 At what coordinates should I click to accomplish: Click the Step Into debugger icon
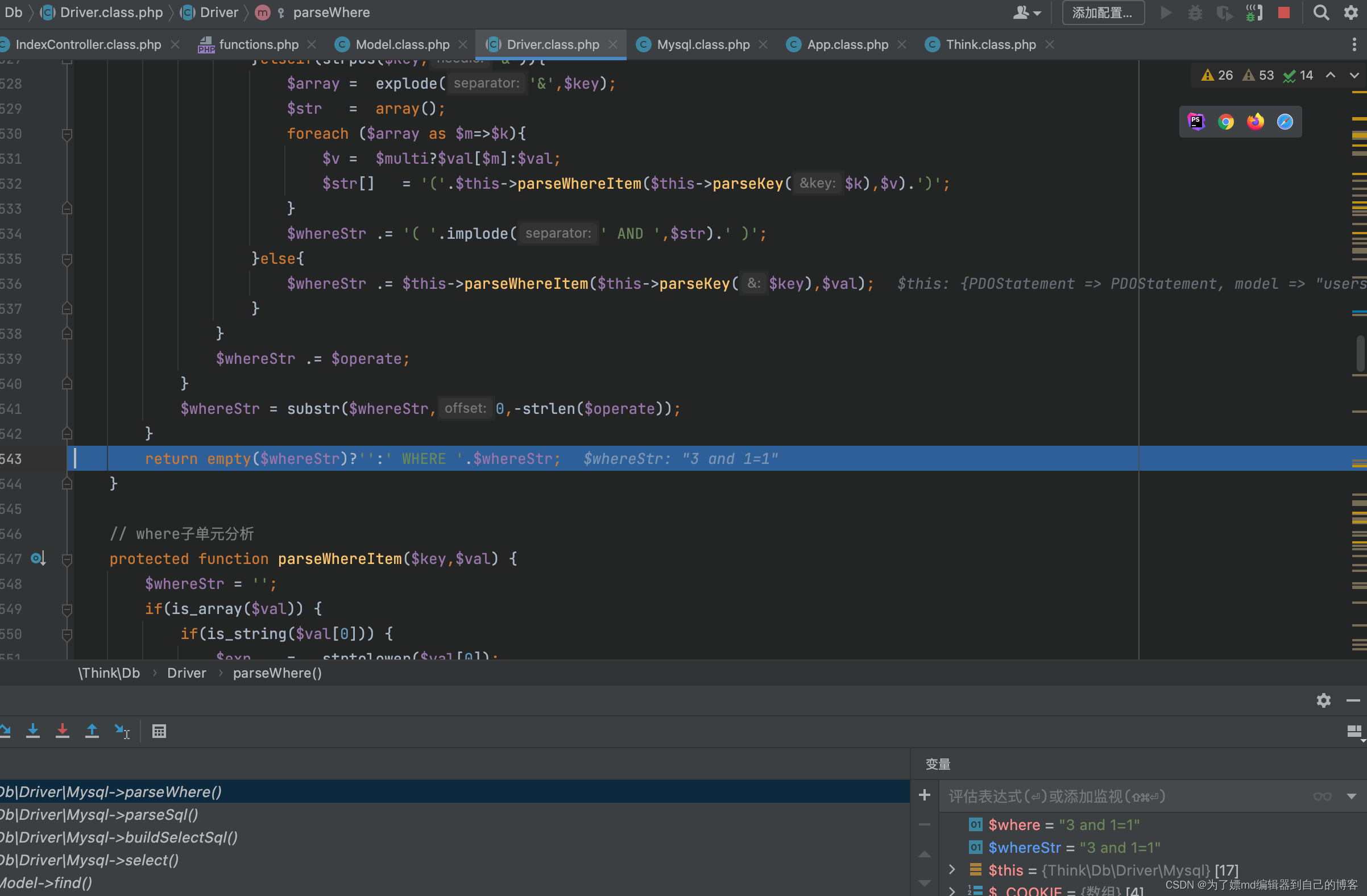pyautogui.click(x=33, y=731)
